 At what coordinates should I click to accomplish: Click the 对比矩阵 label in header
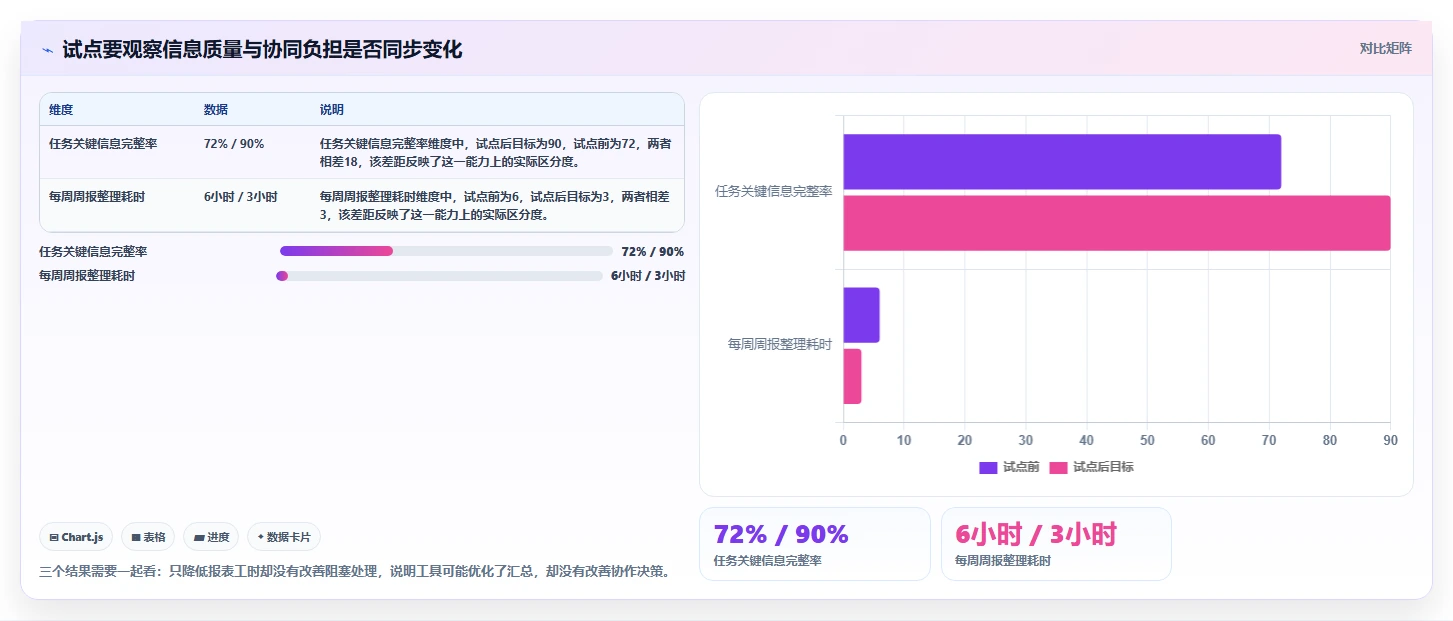pos(1385,48)
